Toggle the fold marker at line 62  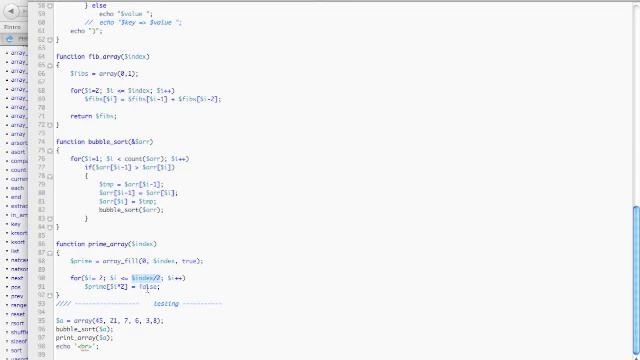[x=50, y=40]
